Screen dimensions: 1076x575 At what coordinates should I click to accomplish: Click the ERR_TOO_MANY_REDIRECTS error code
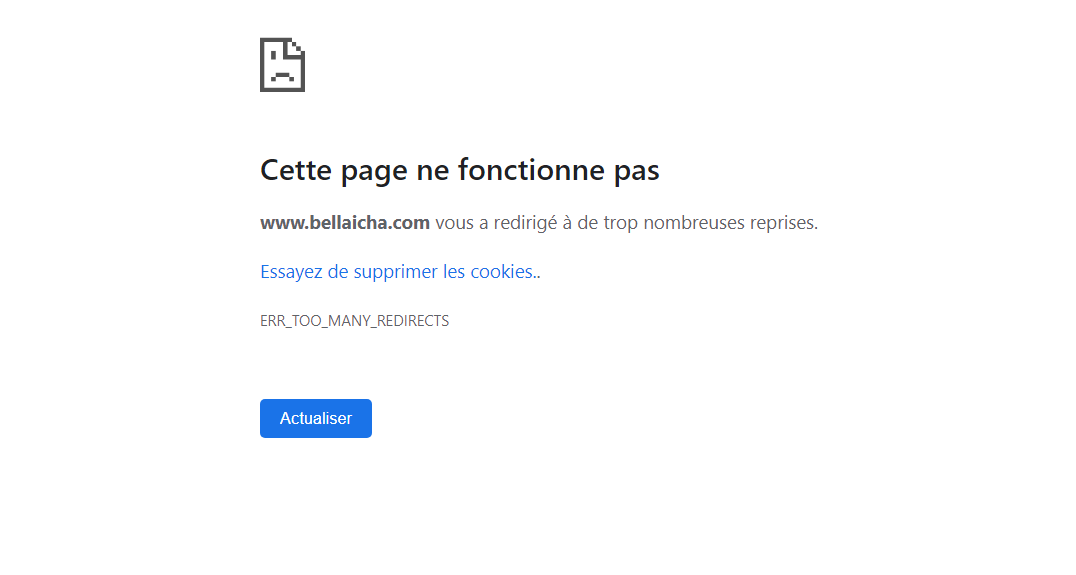pos(354,321)
